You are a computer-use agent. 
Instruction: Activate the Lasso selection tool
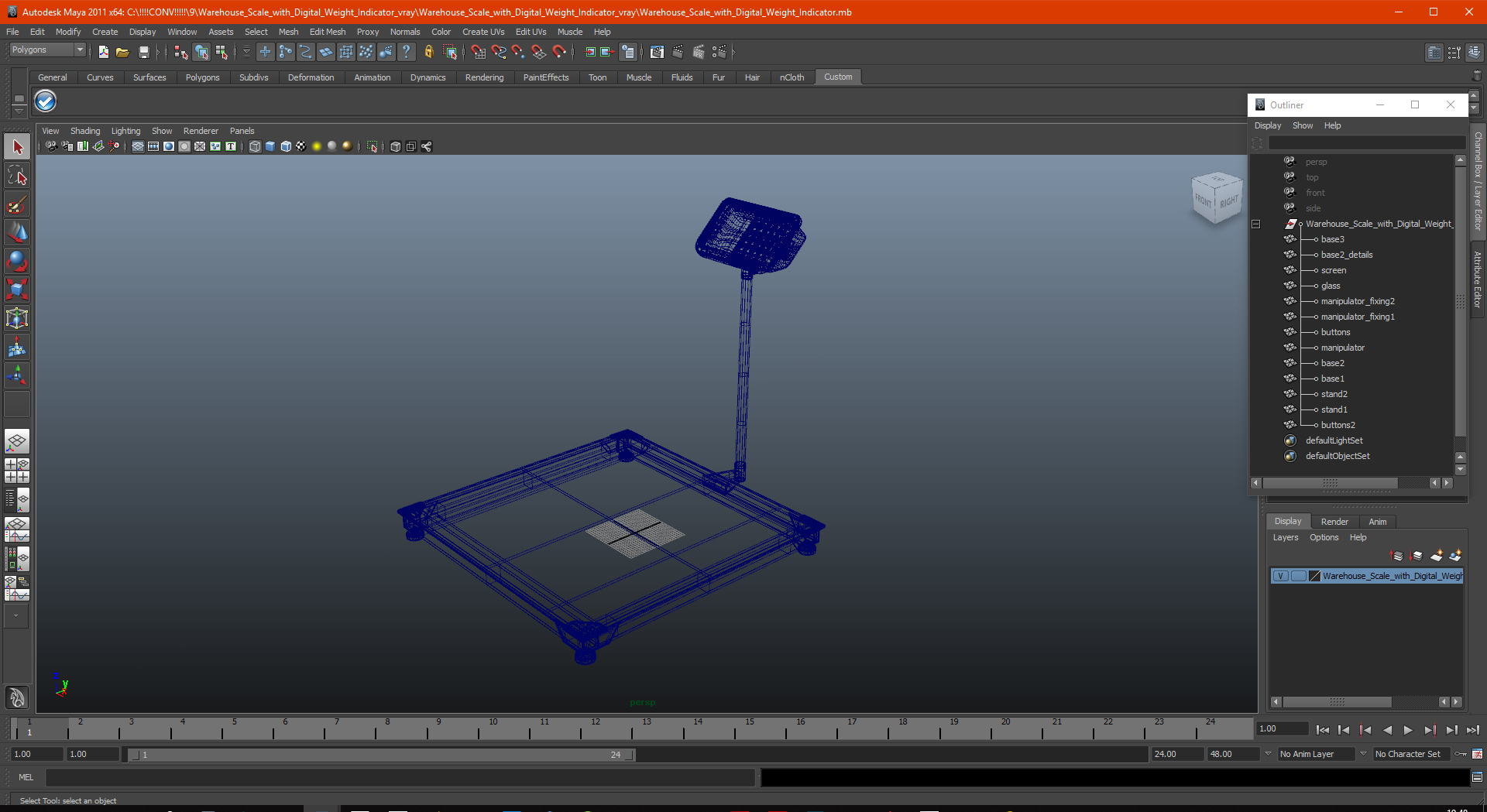coord(17,176)
